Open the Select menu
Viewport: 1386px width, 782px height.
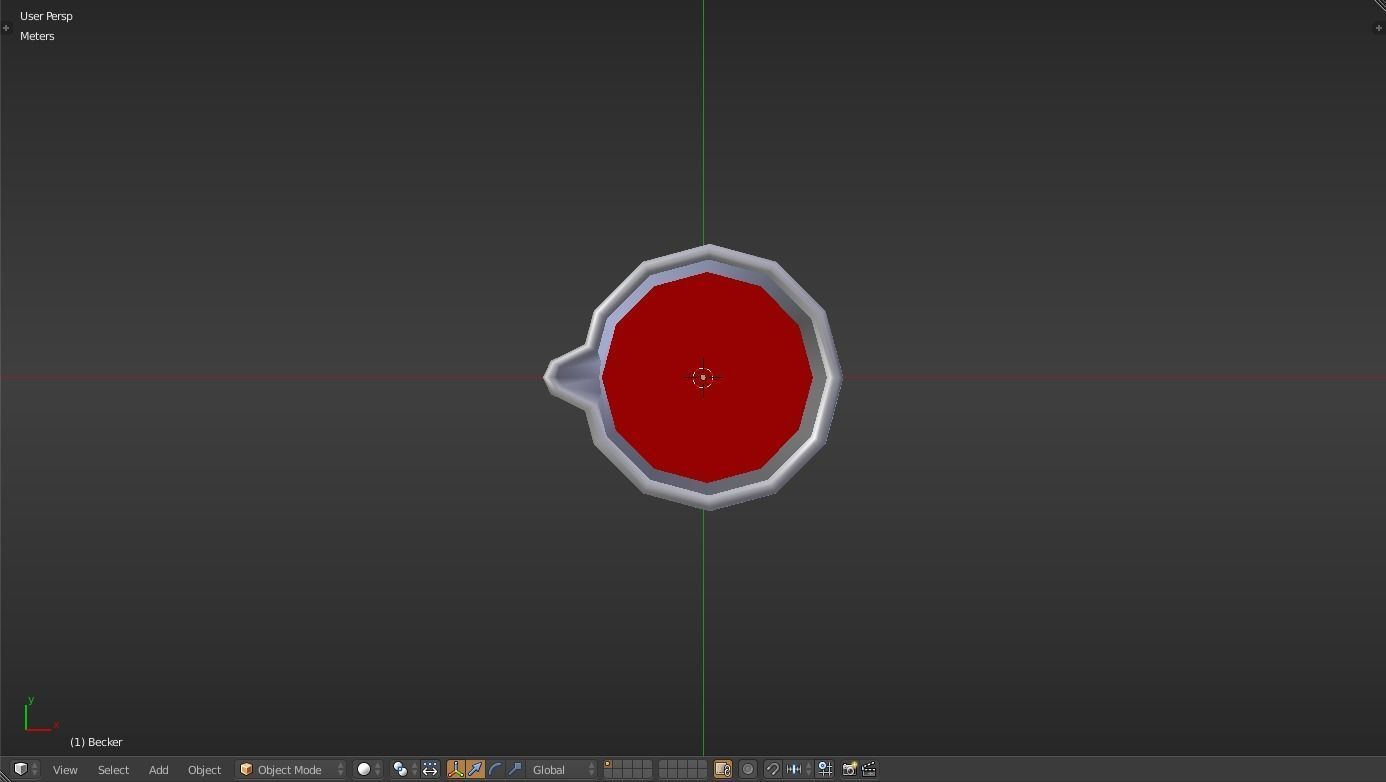coord(113,769)
